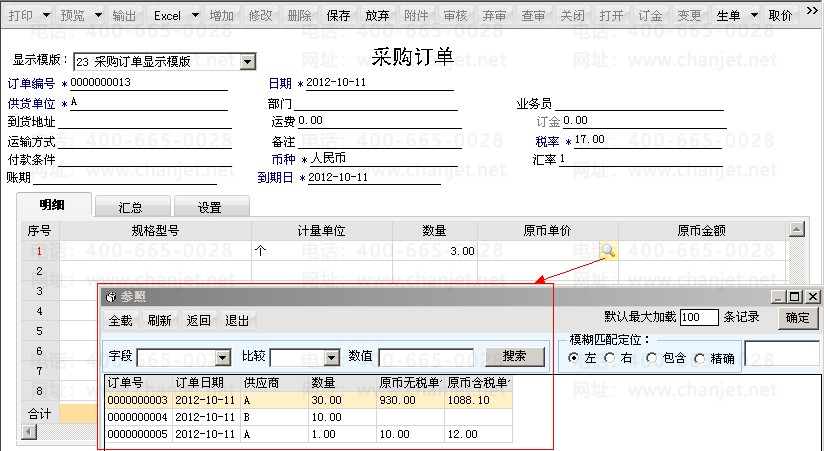The height and width of the screenshot is (451, 824).
Task: Click the 原币无税单价 column header
Action: tap(410, 383)
